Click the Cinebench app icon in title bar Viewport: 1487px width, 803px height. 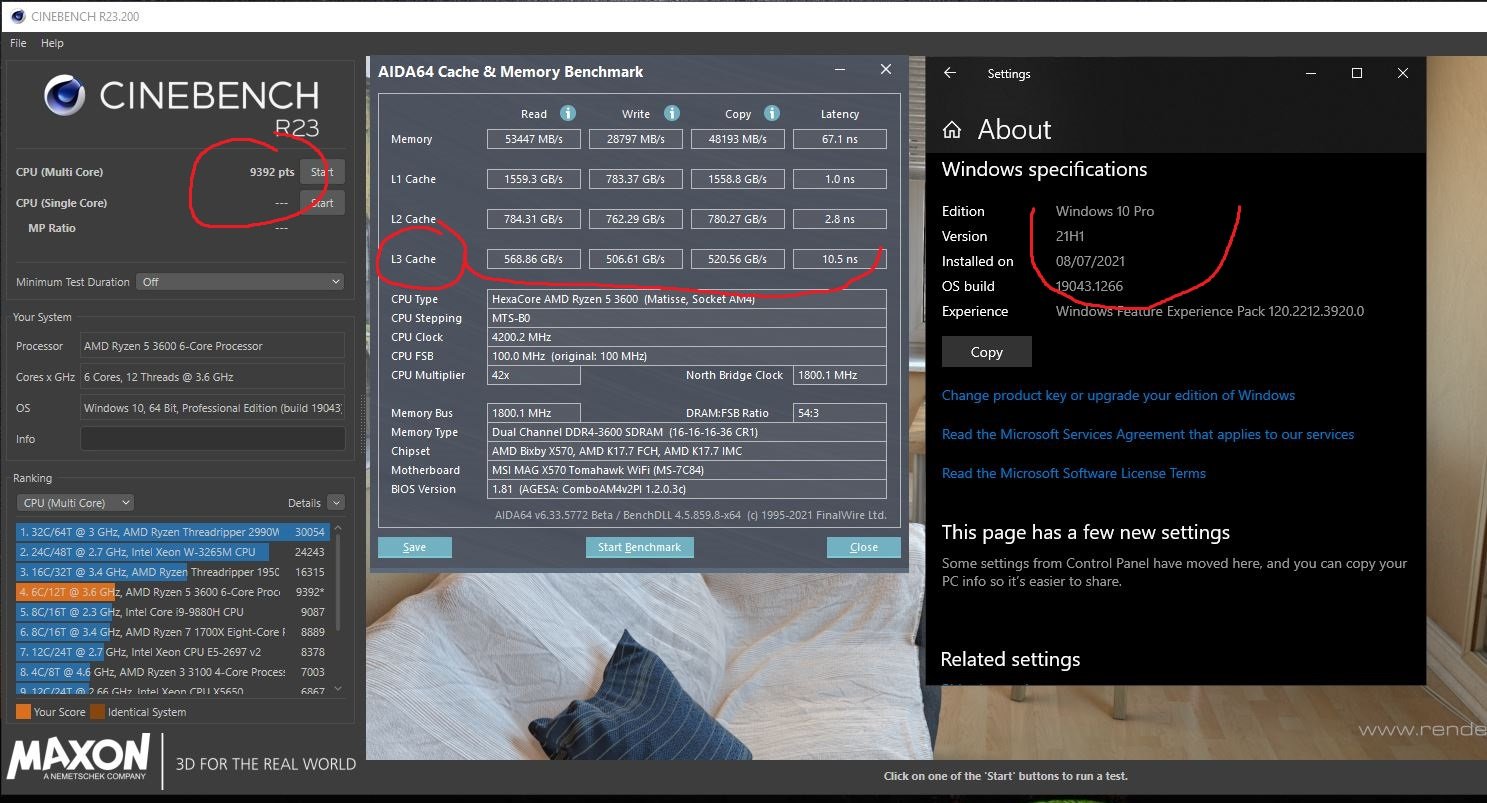[x=18, y=15]
